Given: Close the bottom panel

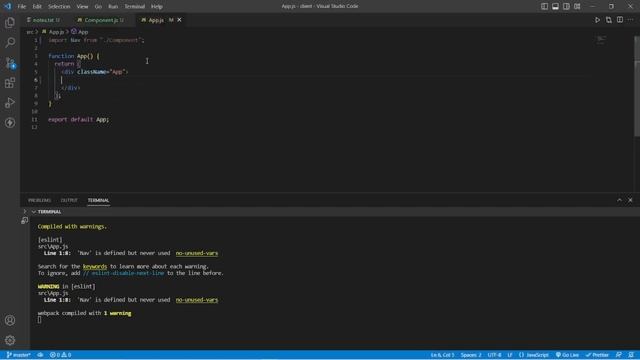Looking at the screenshot, I should 630,200.
